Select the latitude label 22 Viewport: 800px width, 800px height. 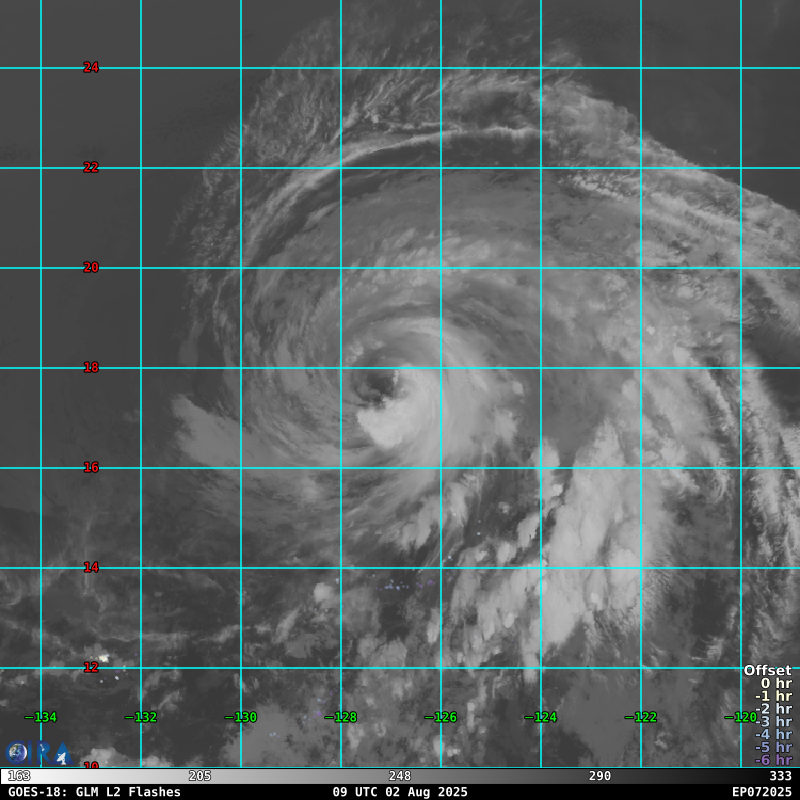[x=91, y=167]
